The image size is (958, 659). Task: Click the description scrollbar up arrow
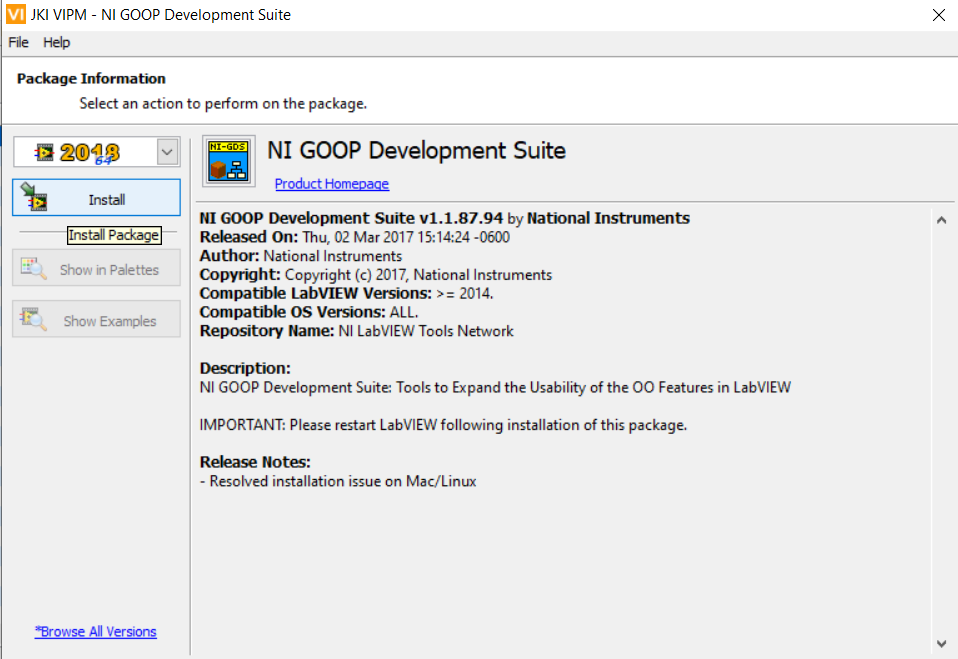point(942,220)
